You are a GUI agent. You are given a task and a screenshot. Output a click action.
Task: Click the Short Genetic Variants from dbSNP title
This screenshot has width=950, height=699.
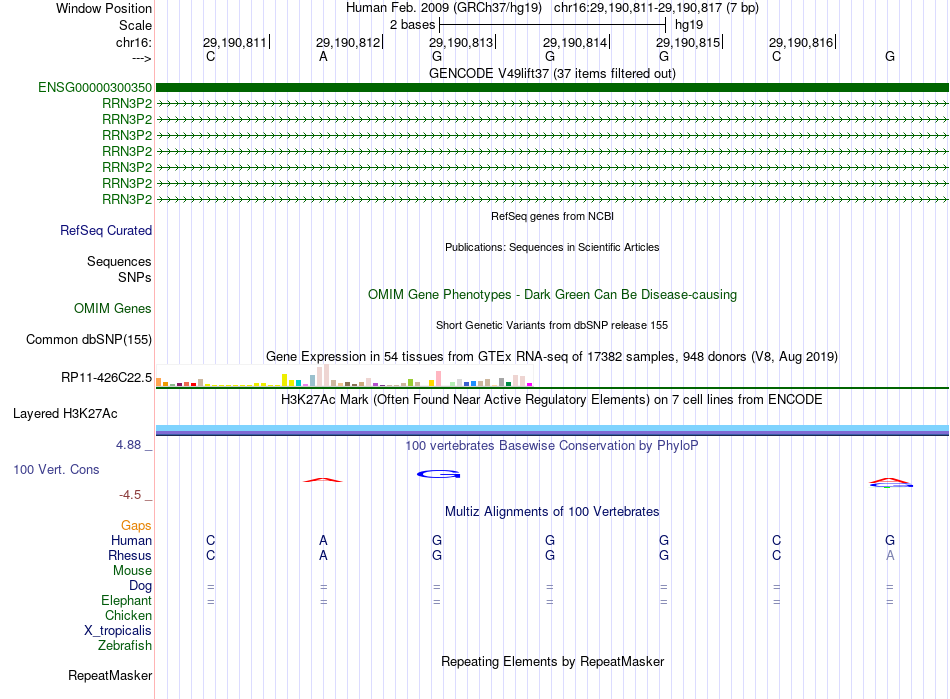[552, 325]
